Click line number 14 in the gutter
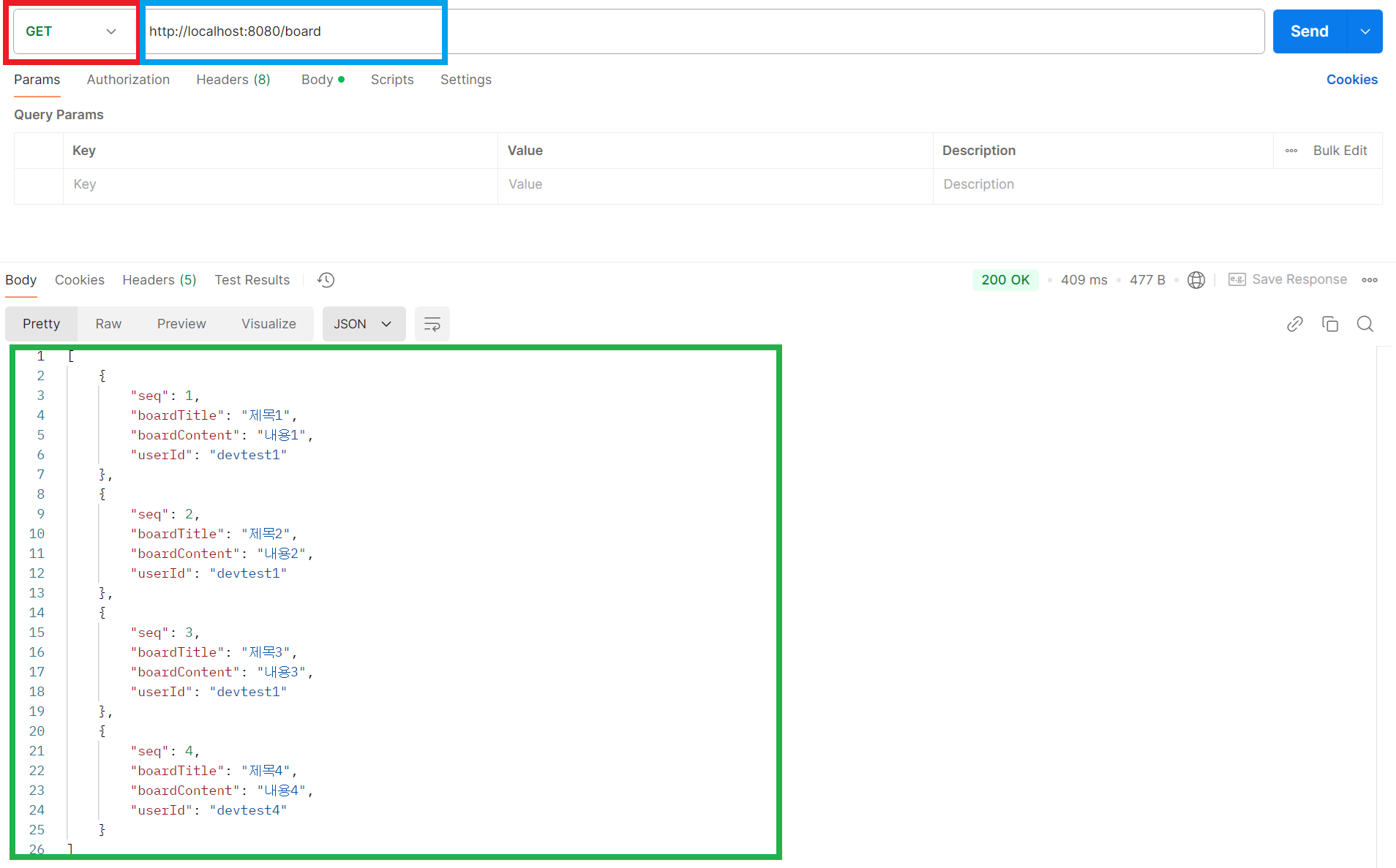The width and height of the screenshot is (1396, 868). (37, 613)
